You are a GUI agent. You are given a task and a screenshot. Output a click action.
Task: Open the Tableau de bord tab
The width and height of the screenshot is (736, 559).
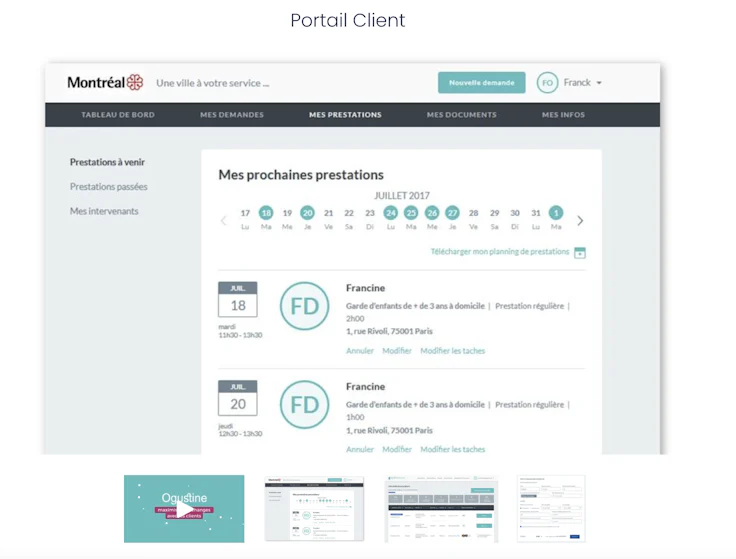coord(118,115)
